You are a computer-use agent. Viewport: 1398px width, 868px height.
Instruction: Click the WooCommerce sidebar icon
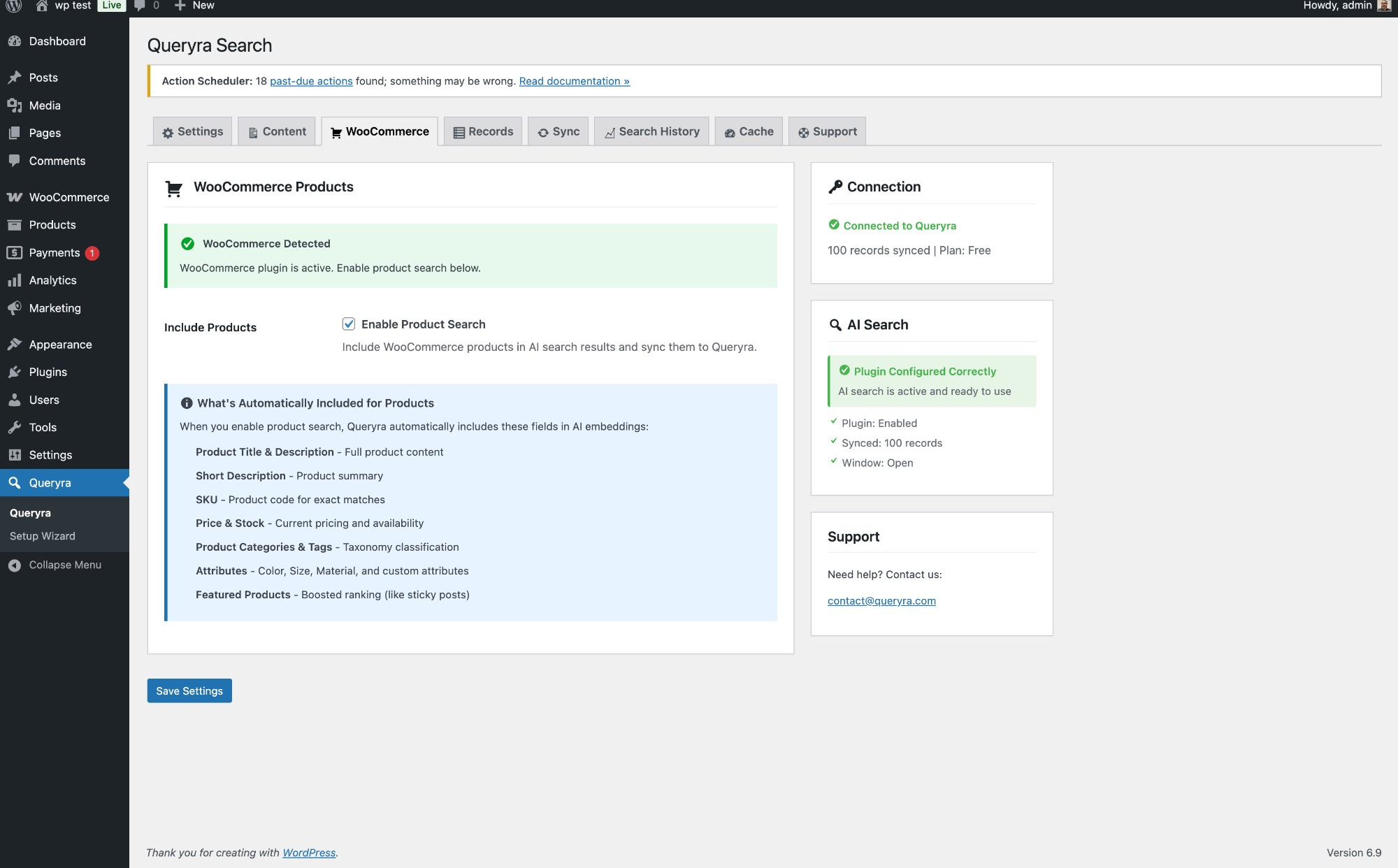tap(15, 196)
